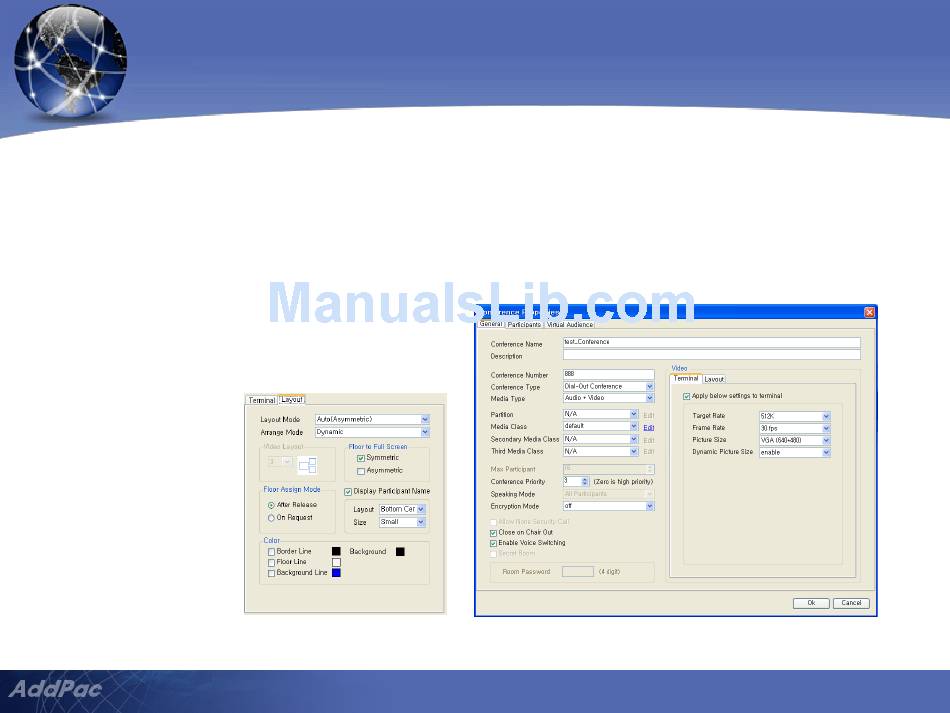This screenshot has height=713, width=950.
Task: Click the Description input field
Action: point(711,355)
